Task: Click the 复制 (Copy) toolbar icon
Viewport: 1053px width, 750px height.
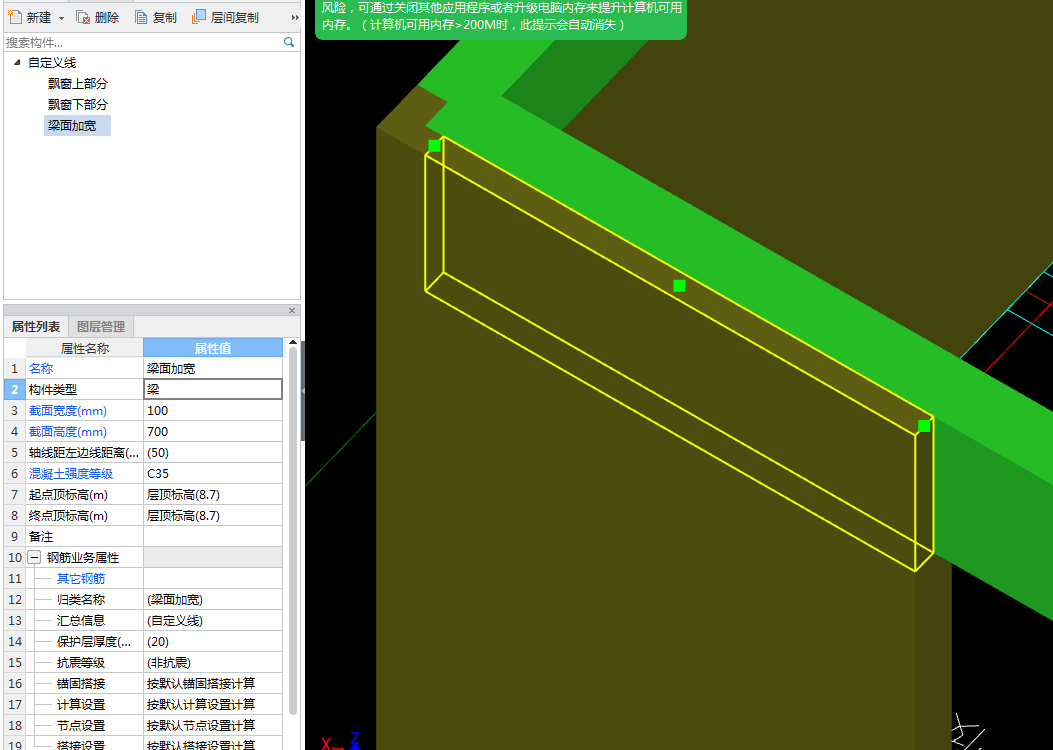Action: (141, 17)
